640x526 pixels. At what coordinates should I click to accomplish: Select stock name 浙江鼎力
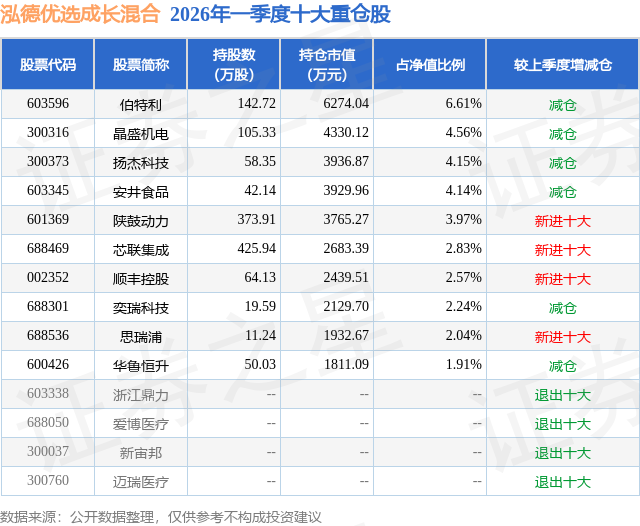pyautogui.click(x=141, y=395)
